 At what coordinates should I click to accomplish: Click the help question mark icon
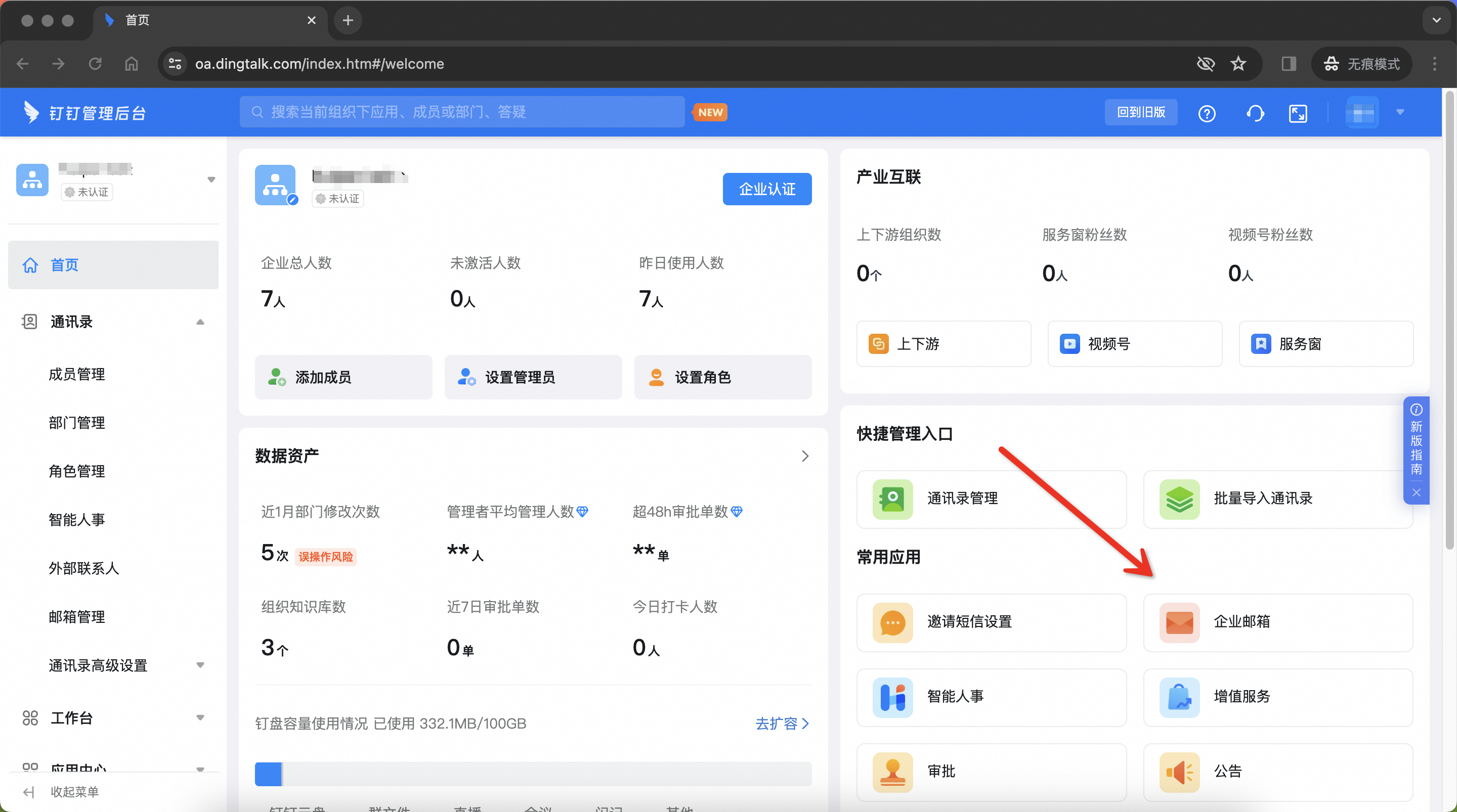pos(1207,114)
